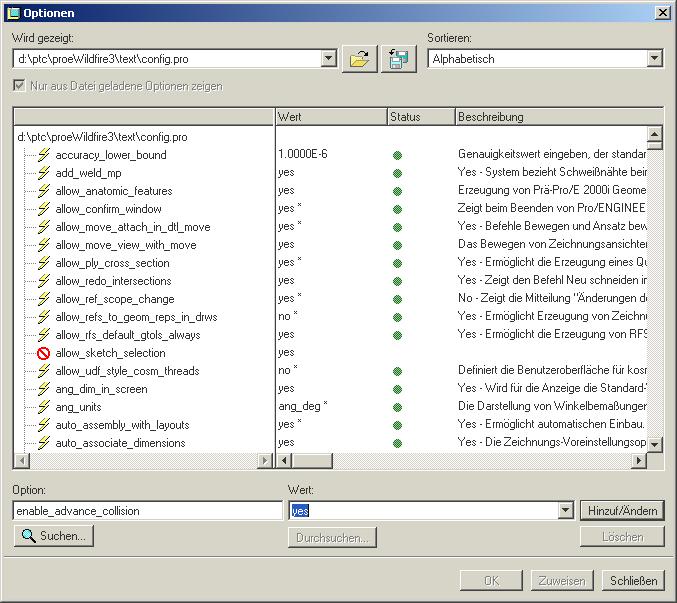Click the green status dot for add_weld_mp
Viewport: 677px width, 603px height.
click(x=397, y=174)
